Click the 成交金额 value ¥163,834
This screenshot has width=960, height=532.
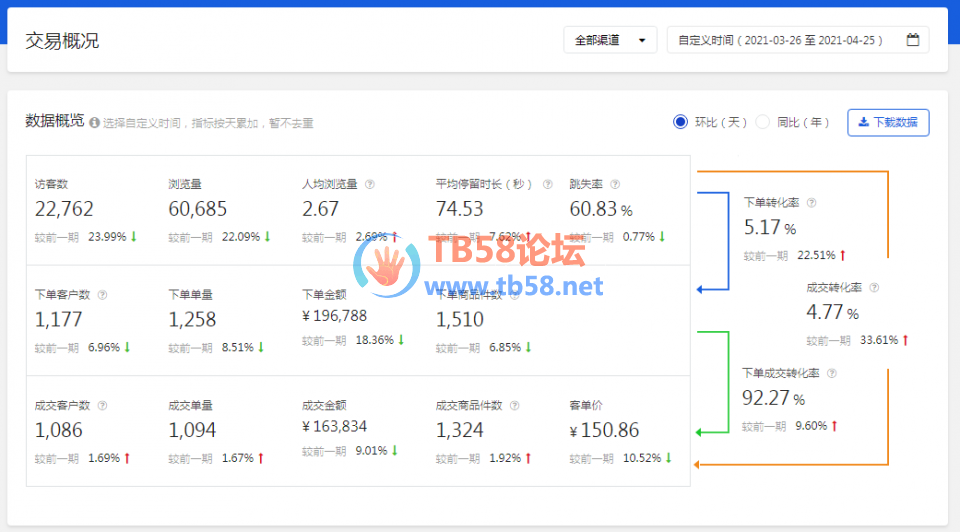coord(334,426)
